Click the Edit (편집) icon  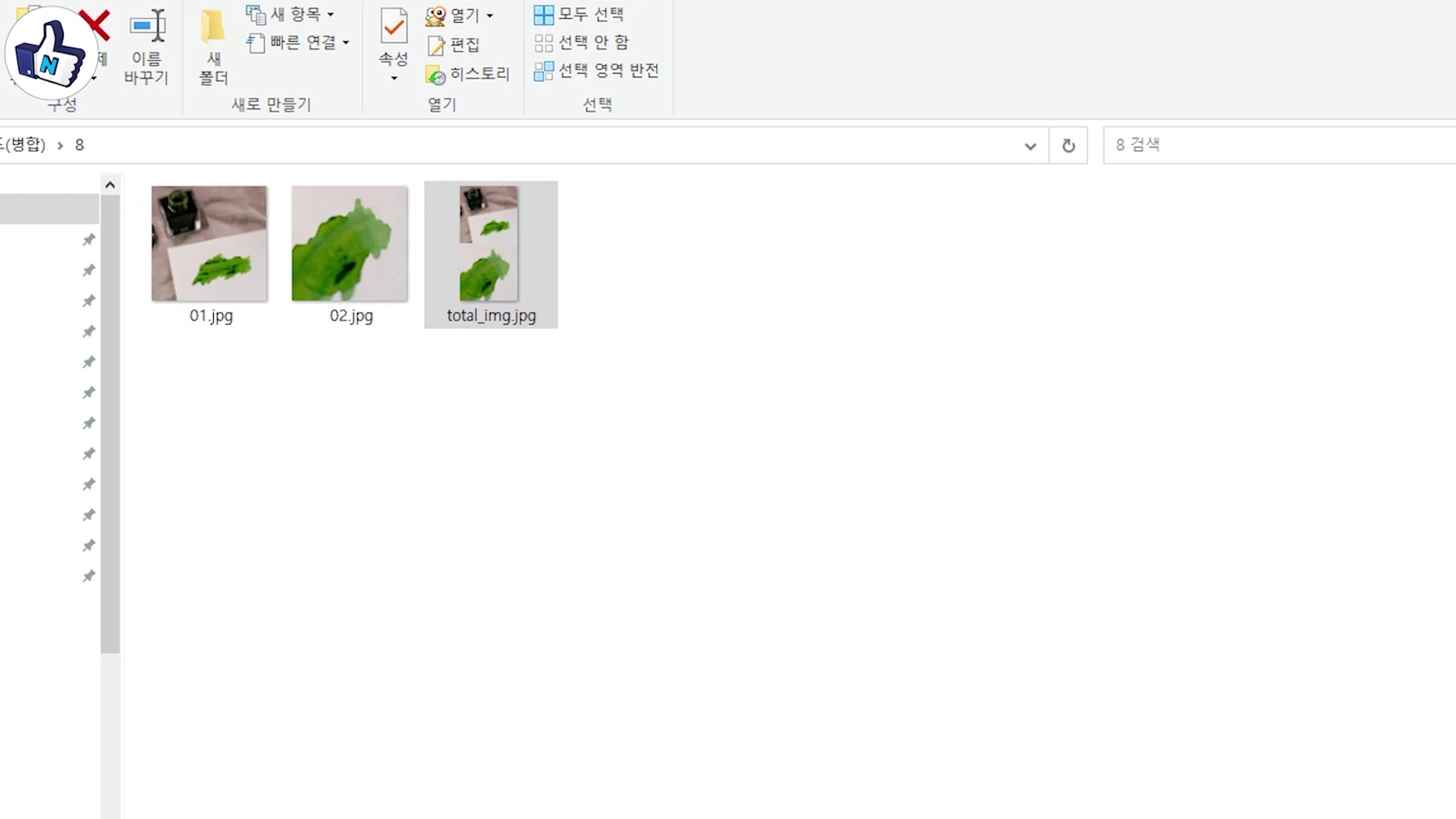point(453,45)
